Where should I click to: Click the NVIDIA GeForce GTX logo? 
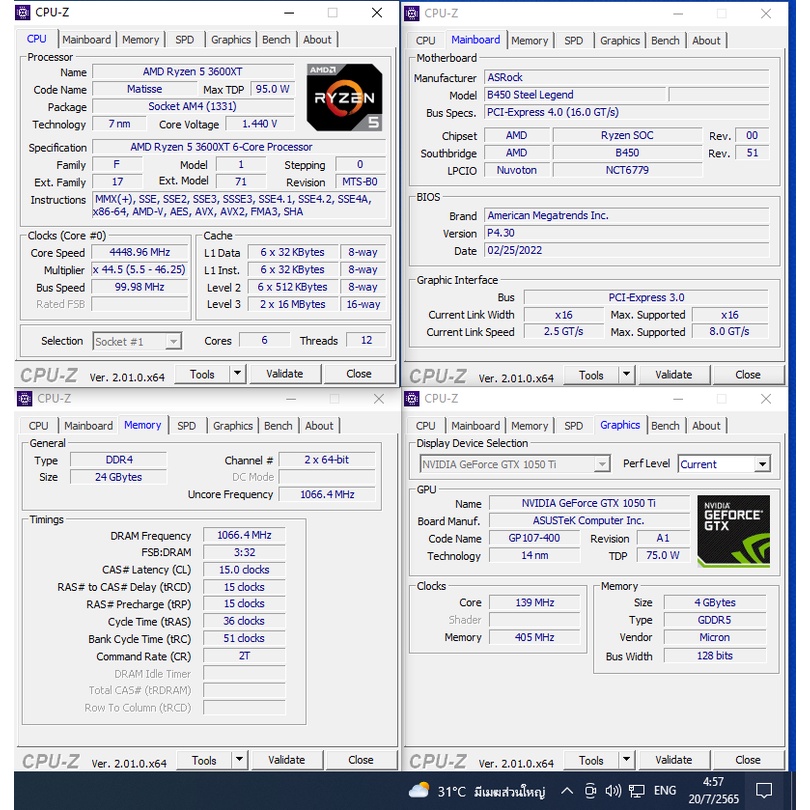click(733, 529)
